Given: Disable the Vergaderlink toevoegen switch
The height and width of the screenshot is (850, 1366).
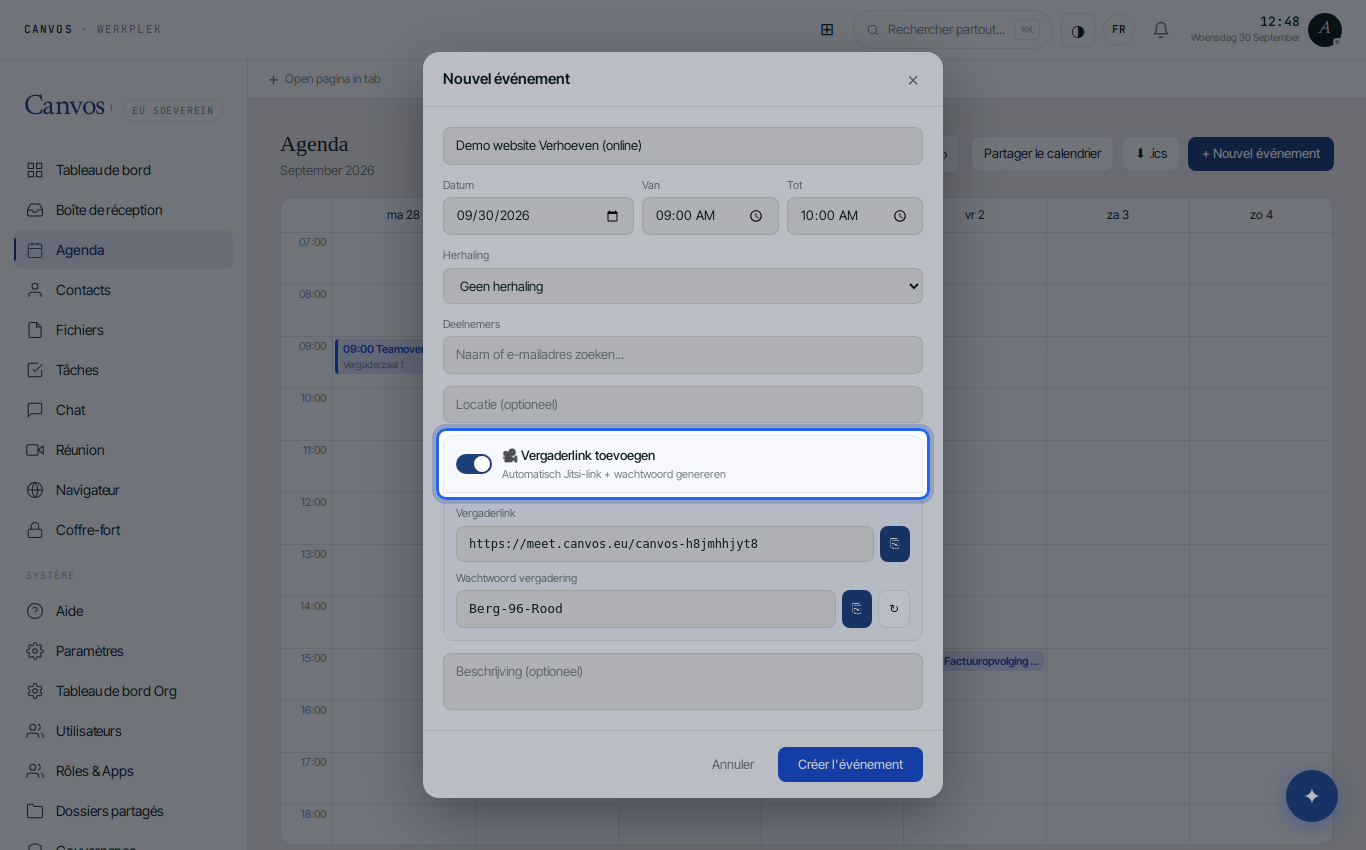Looking at the screenshot, I should click(x=474, y=464).
